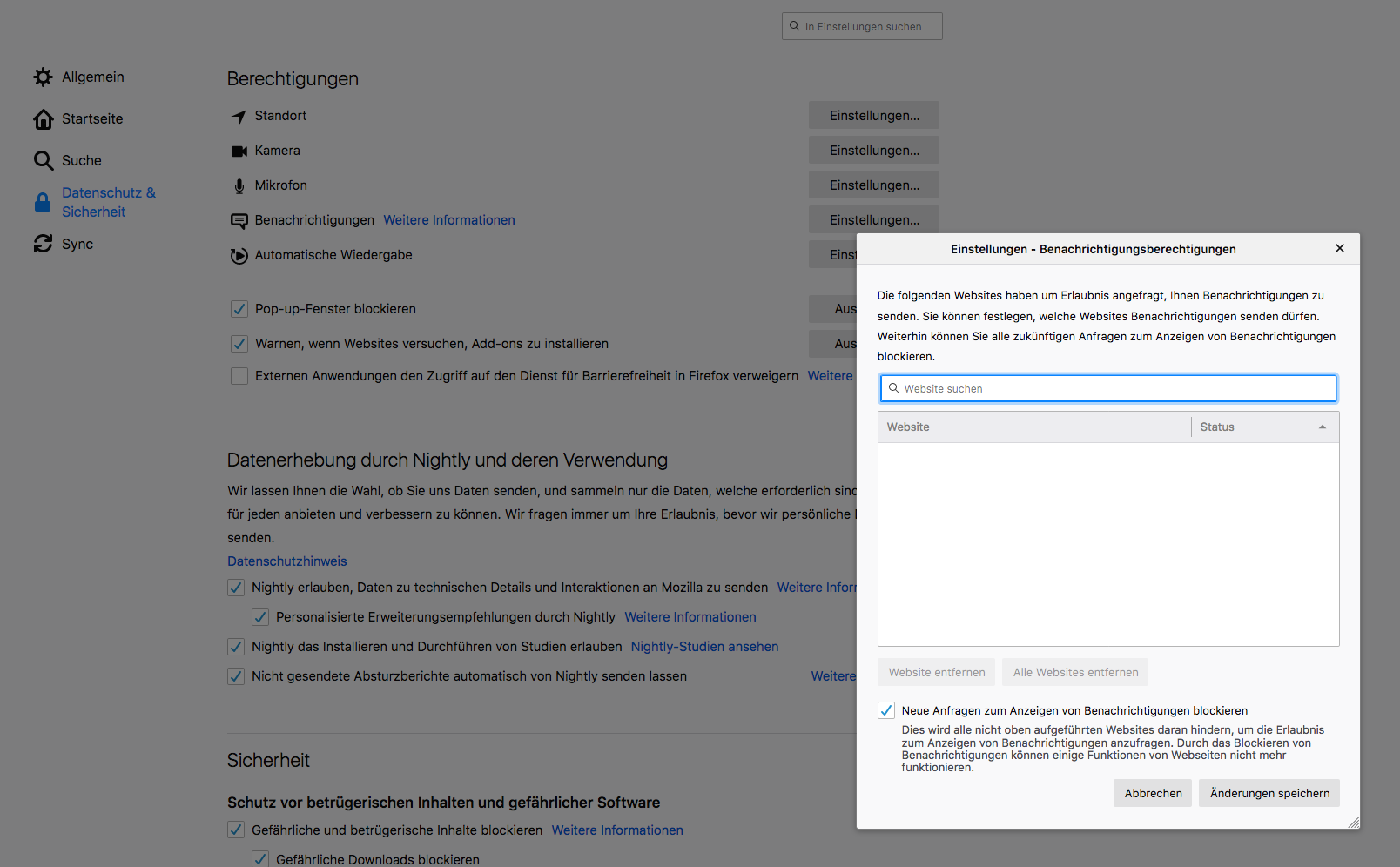Click the Sync arrows icon
Image resolution: width=1400 pixels, height=867 pixels.
tap(43, 244)
